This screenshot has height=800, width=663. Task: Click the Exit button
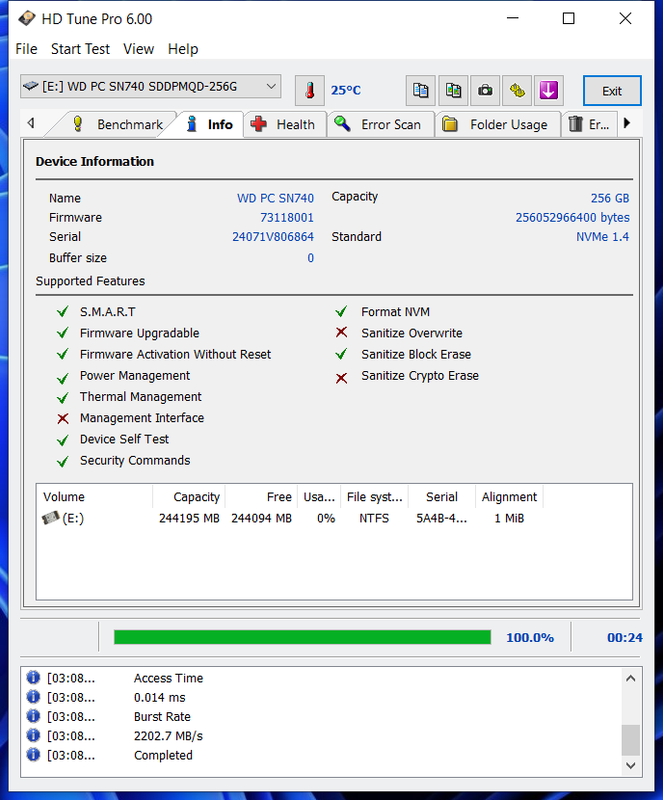coord(612,91)
